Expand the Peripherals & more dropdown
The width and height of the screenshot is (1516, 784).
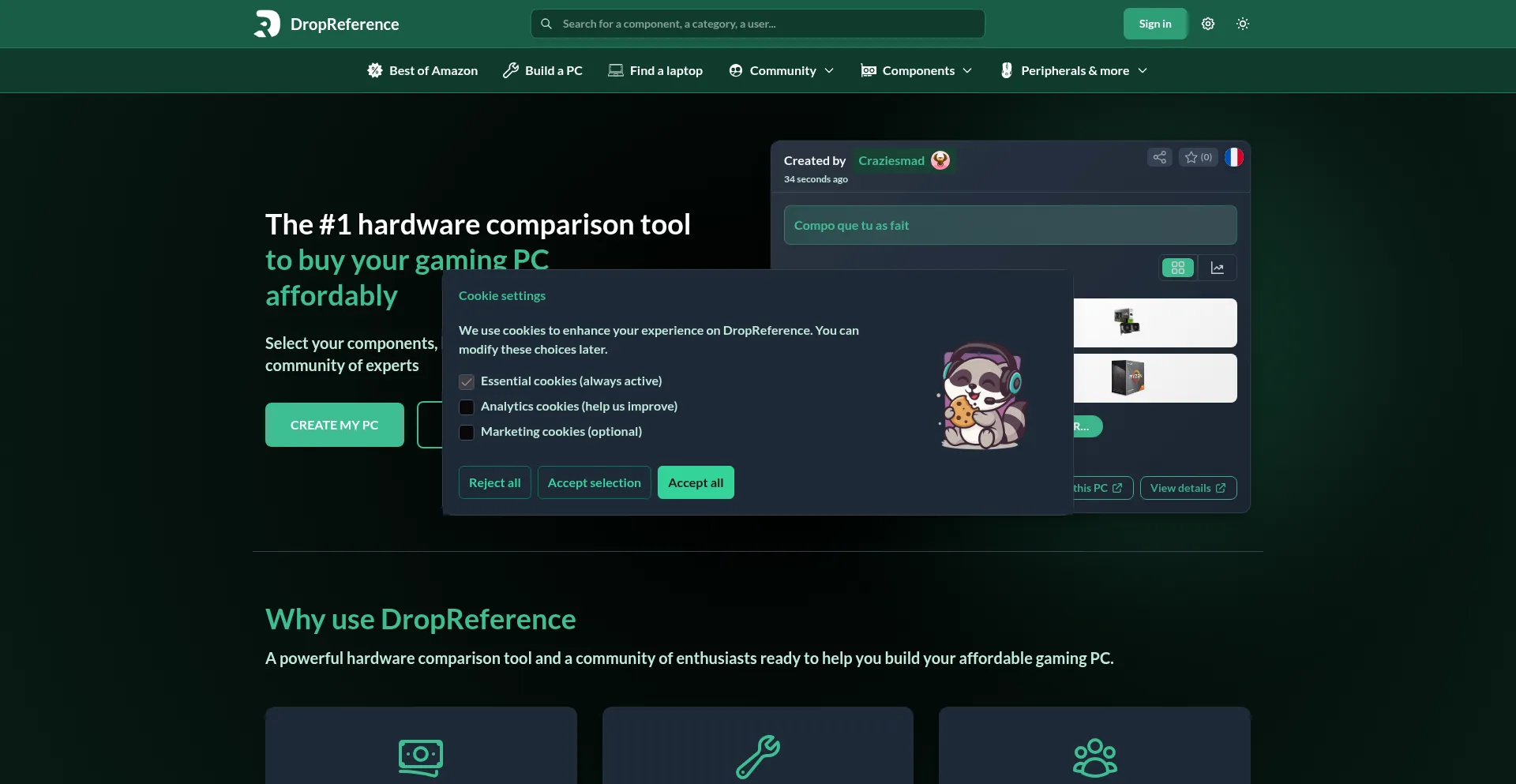pyautogui.click(x=1073, y=70)
